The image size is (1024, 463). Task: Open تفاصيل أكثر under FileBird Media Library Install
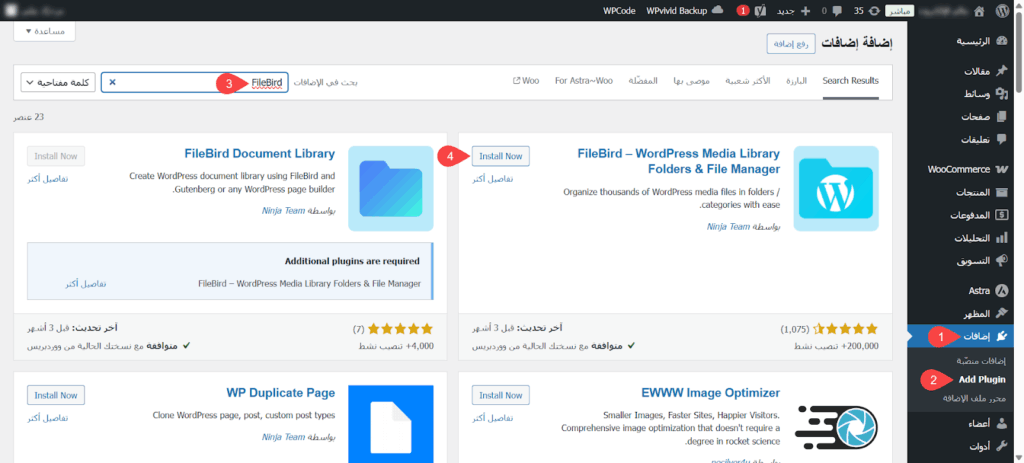click(493, 178)
